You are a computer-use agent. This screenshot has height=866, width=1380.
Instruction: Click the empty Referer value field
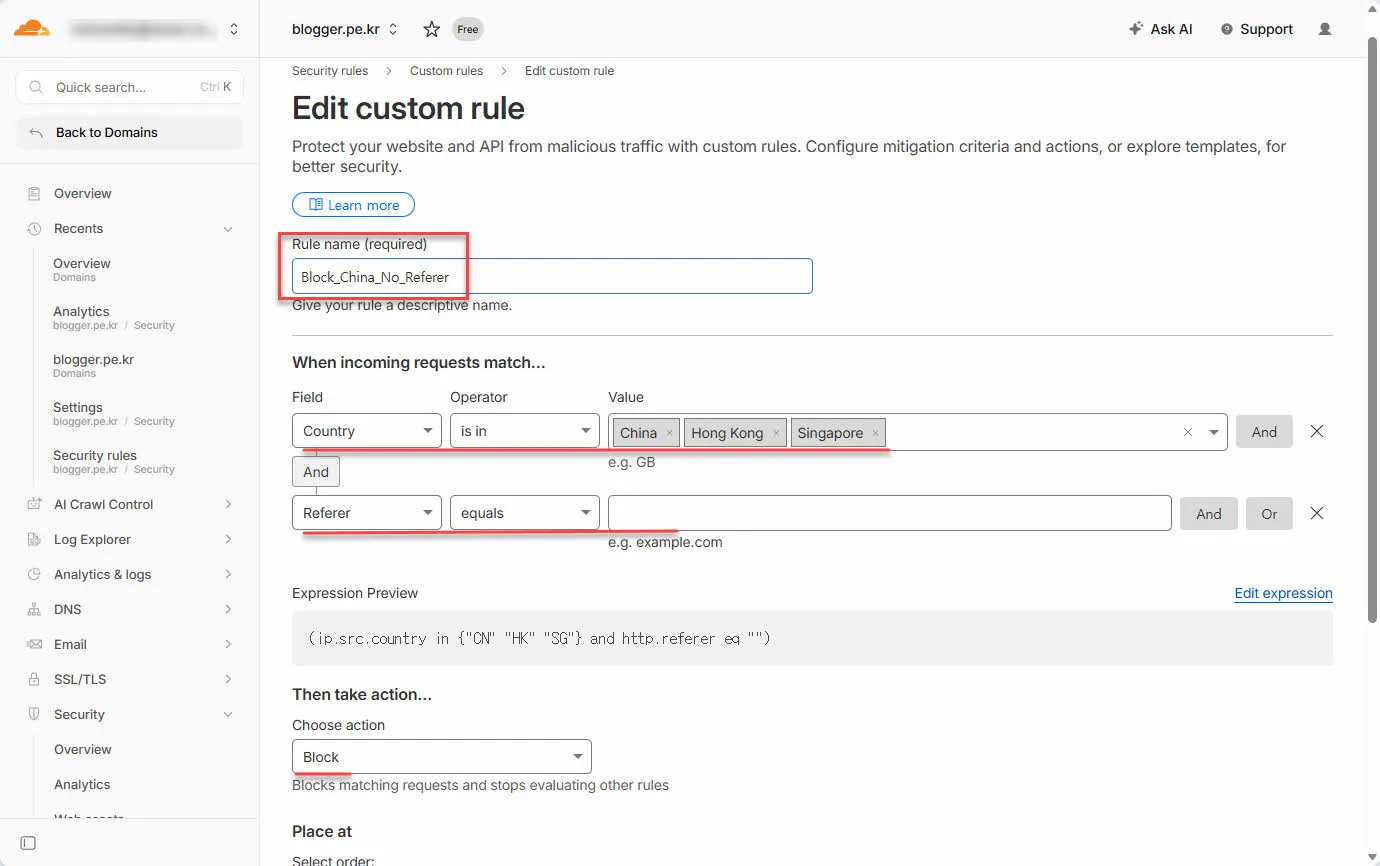[890, 513]
